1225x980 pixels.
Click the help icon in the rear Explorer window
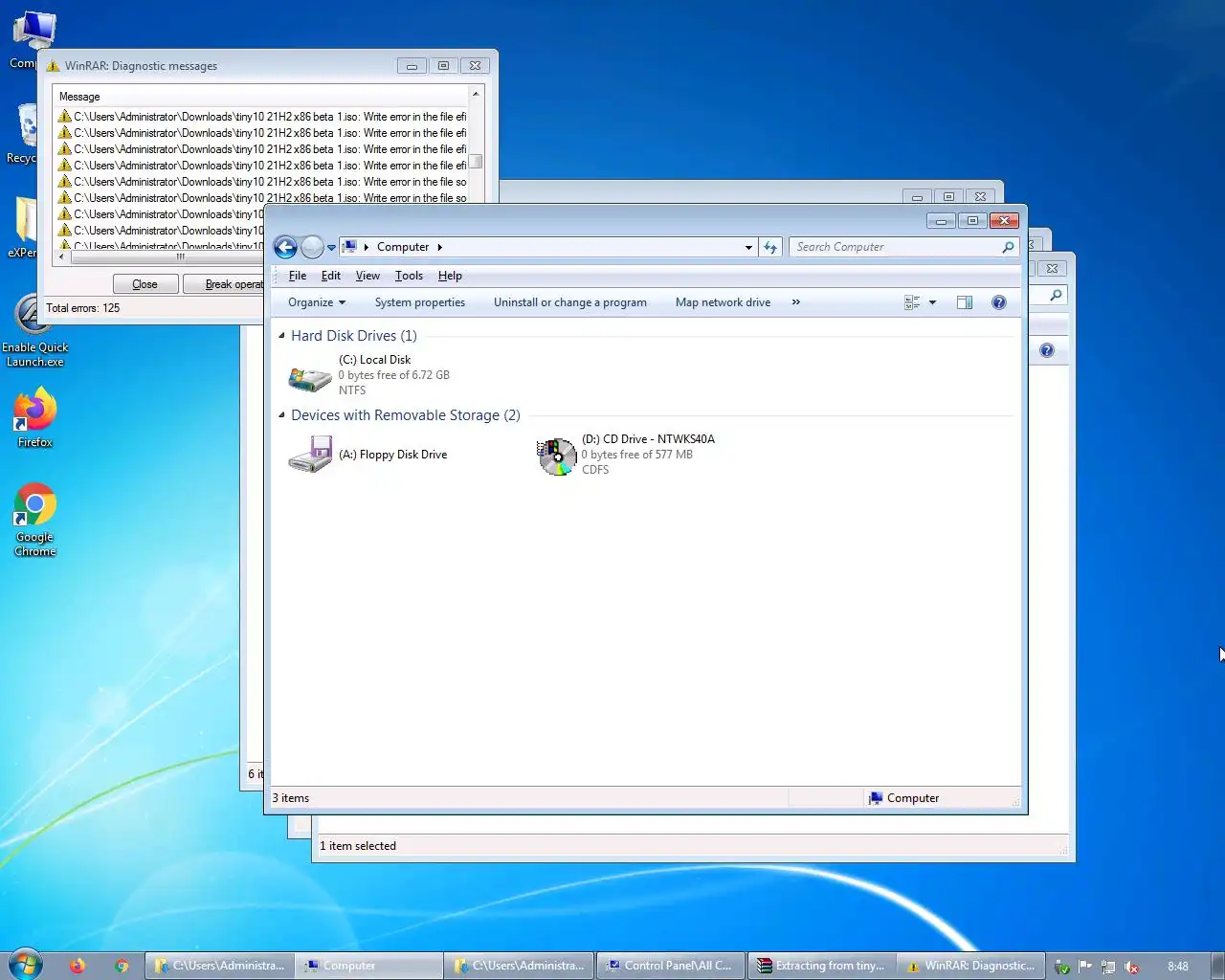click(x=1047, y=350)
